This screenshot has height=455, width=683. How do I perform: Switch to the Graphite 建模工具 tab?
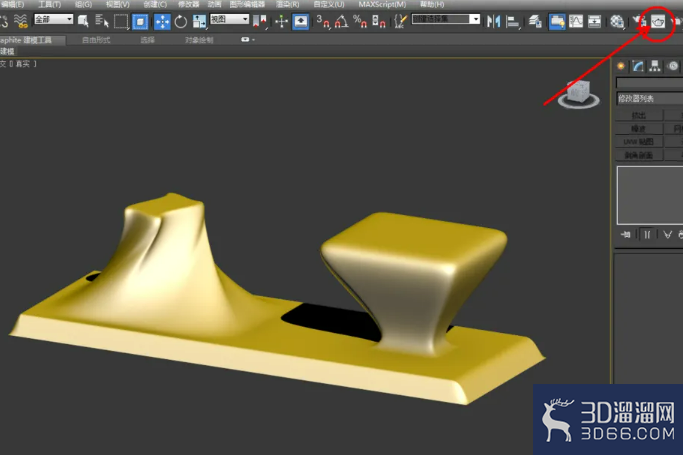pos(32,40)
